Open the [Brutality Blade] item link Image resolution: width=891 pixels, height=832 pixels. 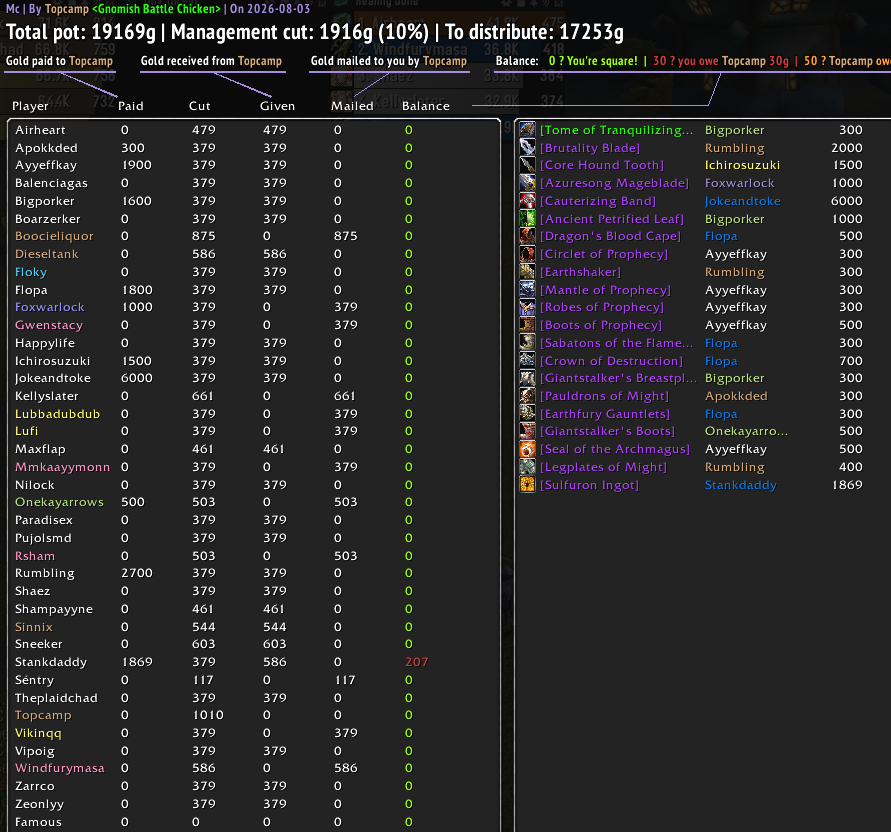coord(590,148)
